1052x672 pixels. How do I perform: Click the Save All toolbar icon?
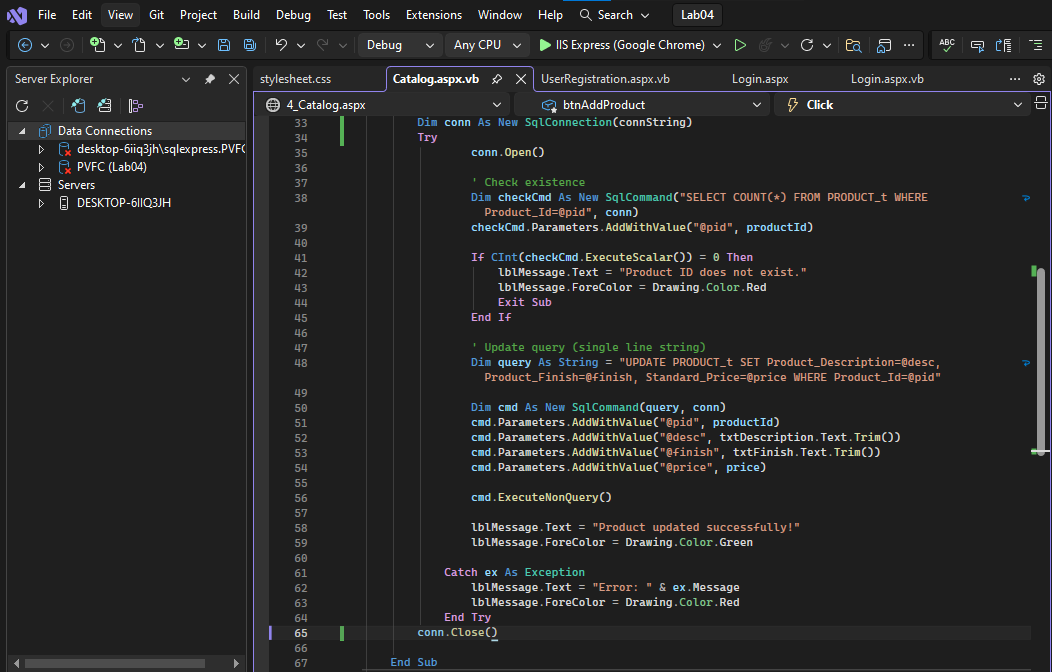tap(249, 45)
